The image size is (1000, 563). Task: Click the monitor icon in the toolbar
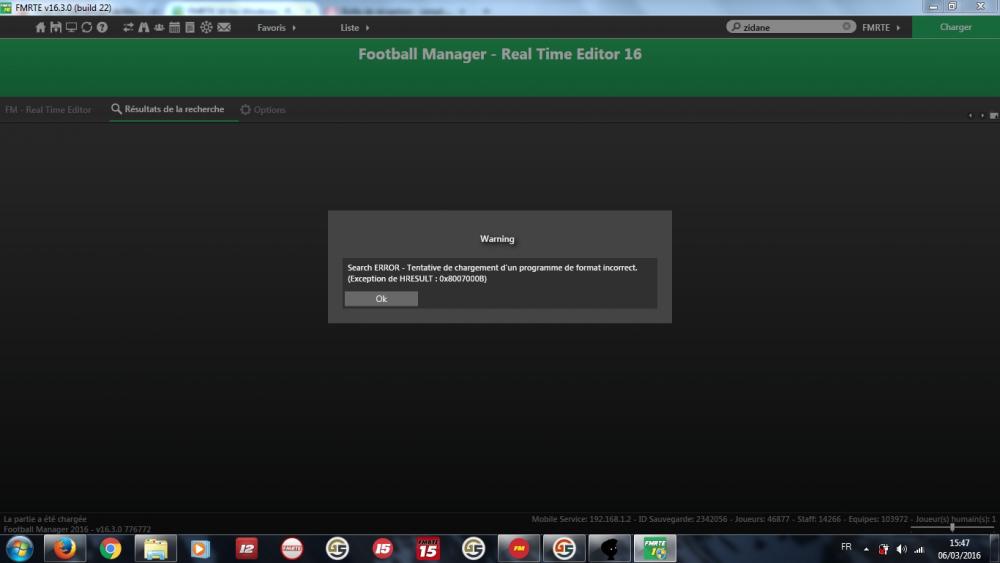pos(71,27)
